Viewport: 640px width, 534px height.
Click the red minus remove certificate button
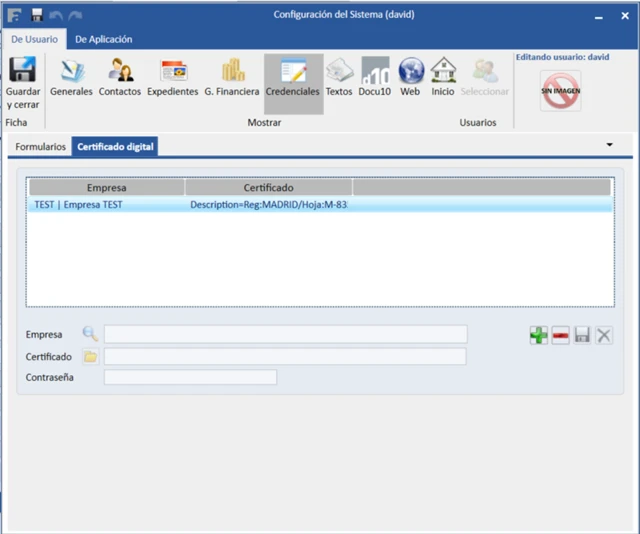(x=560, y=336)
